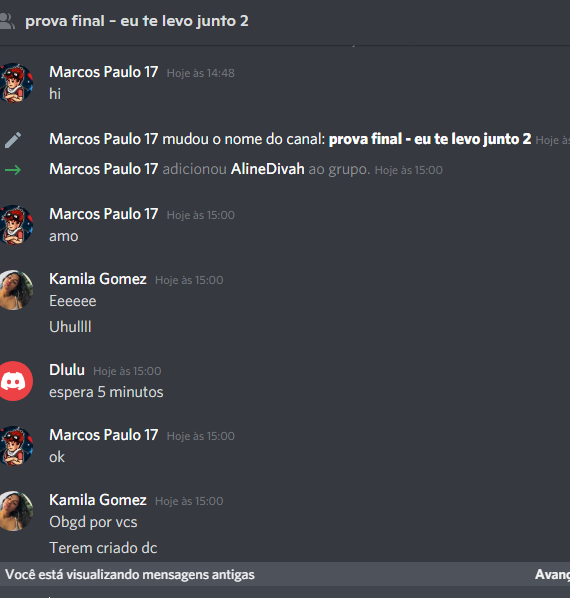This screenshot has width=570, height=598.
Task: Click Kamila Gomez's name above 'Eeeeee'
Action: [x=98, y=279]
